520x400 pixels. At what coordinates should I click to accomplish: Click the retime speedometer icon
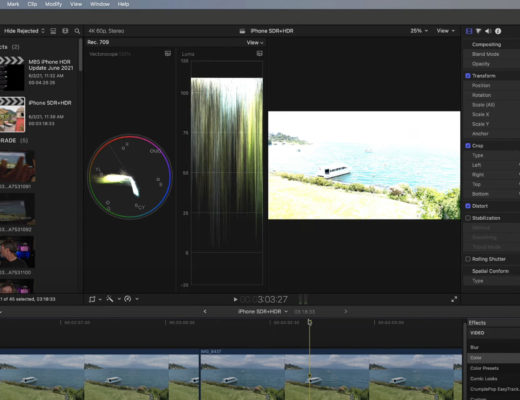point(128,299)
